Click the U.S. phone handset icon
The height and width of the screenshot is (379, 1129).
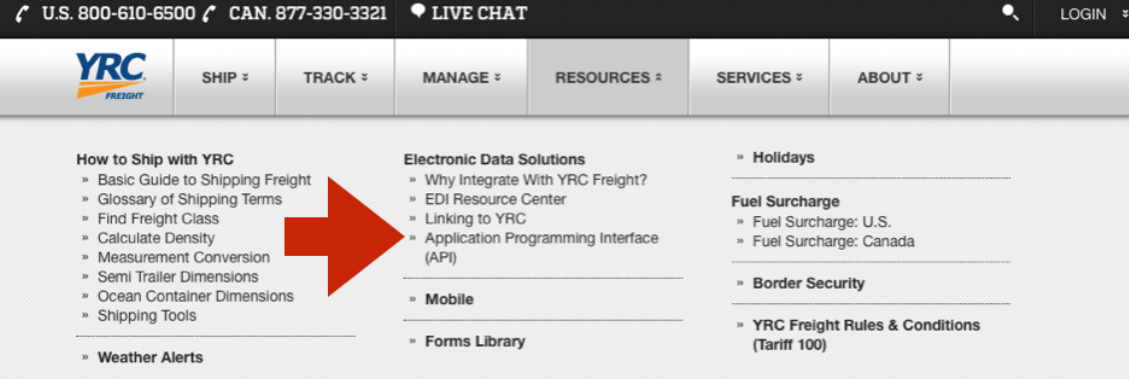[x=23, y=14]
